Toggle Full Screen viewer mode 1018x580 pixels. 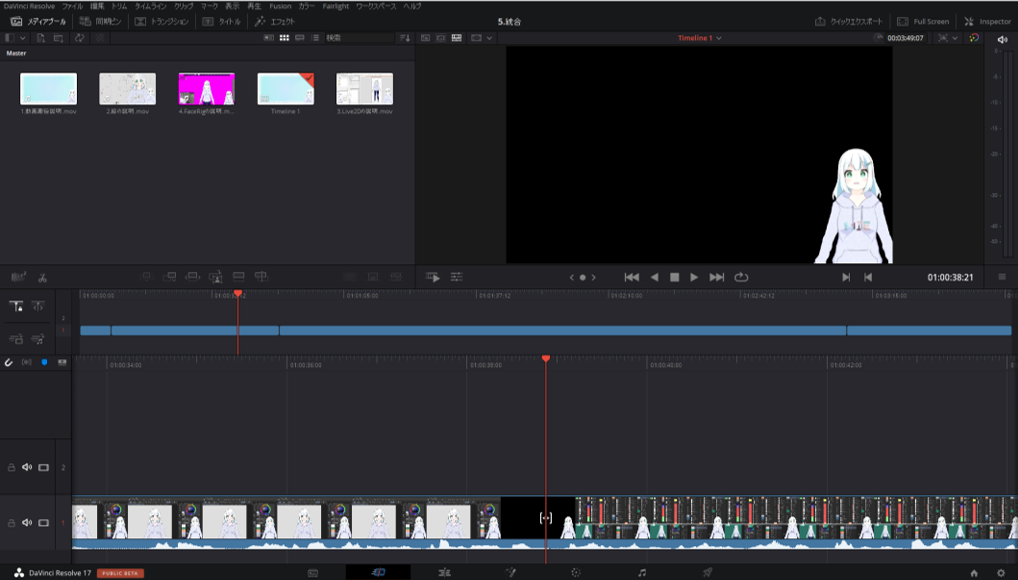click(x=923, y=21)
